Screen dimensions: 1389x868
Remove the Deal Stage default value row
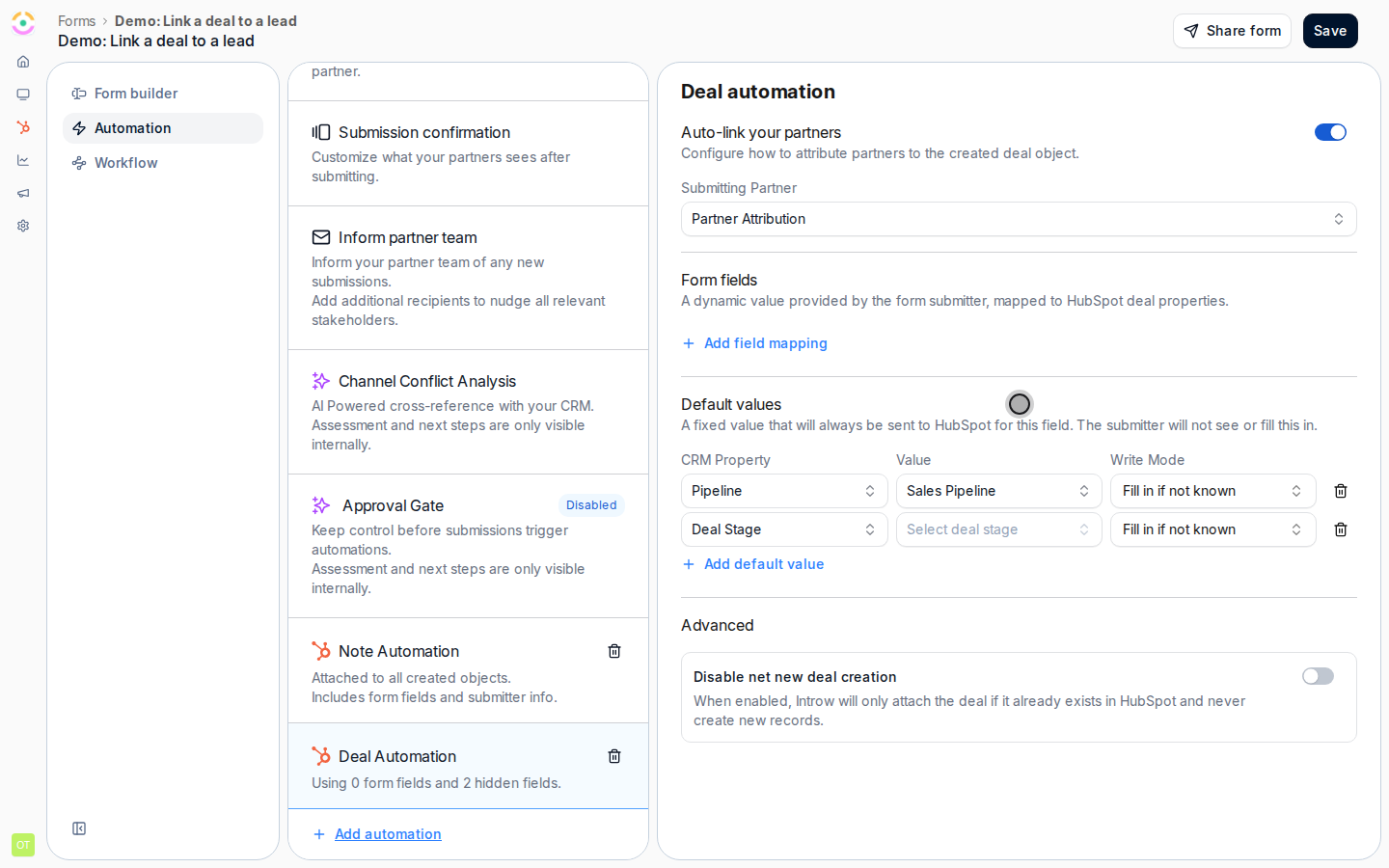1341,529
